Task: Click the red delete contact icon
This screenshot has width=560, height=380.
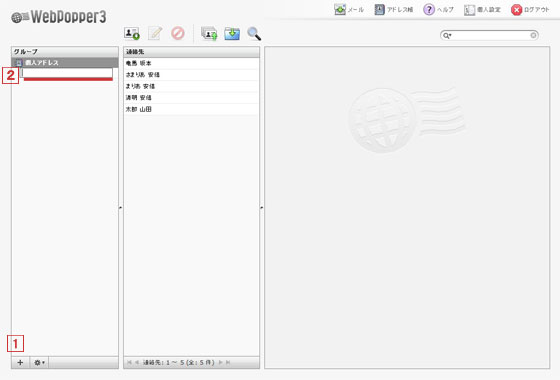Action: tap(178, 33)
